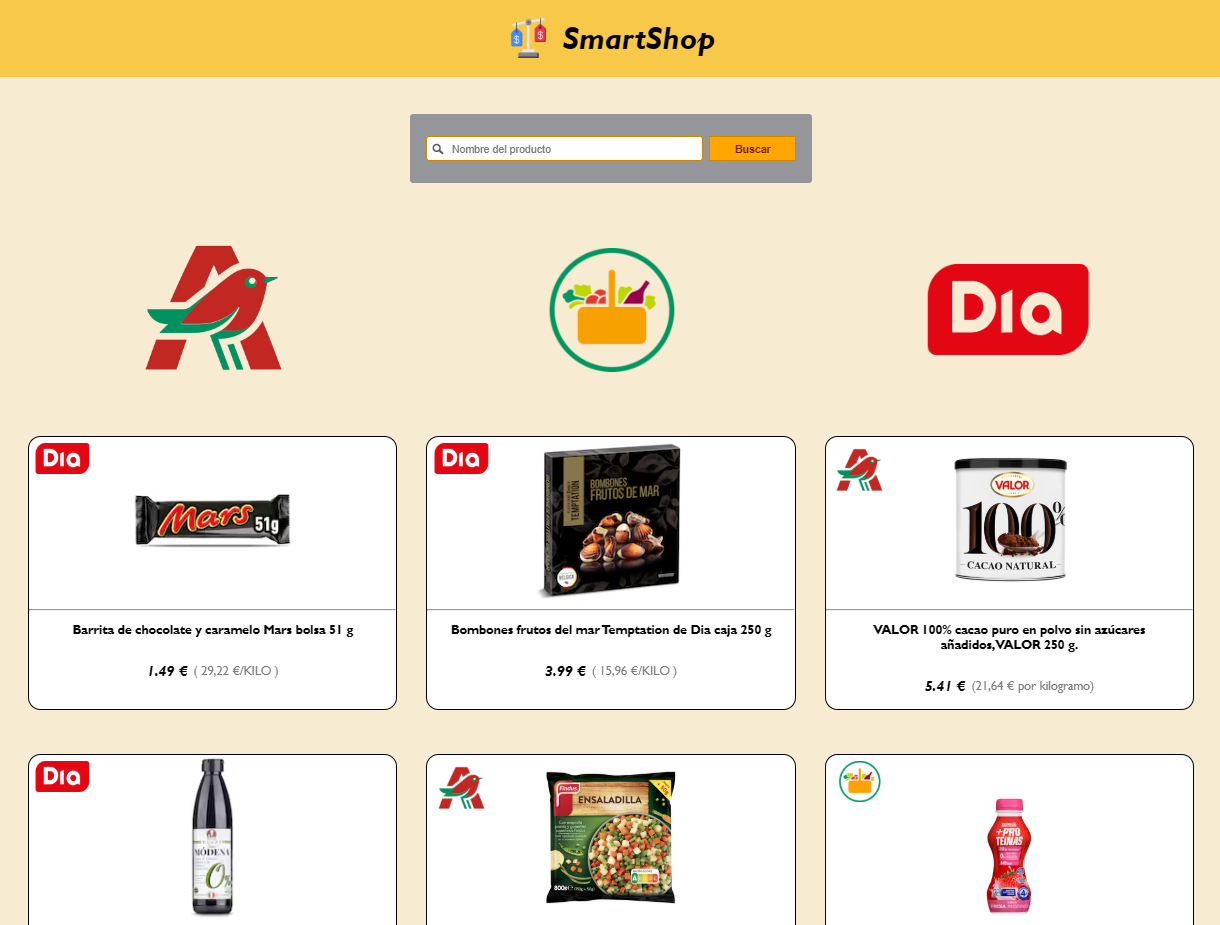Open VALOR 100% cacao puro product title
This screenshot has width=1220, height=925.
(1009, 637)
